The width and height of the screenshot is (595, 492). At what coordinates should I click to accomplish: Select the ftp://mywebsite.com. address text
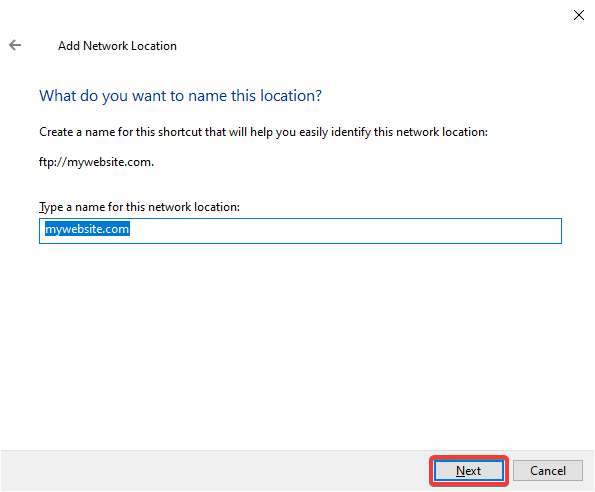click(96, 162)
